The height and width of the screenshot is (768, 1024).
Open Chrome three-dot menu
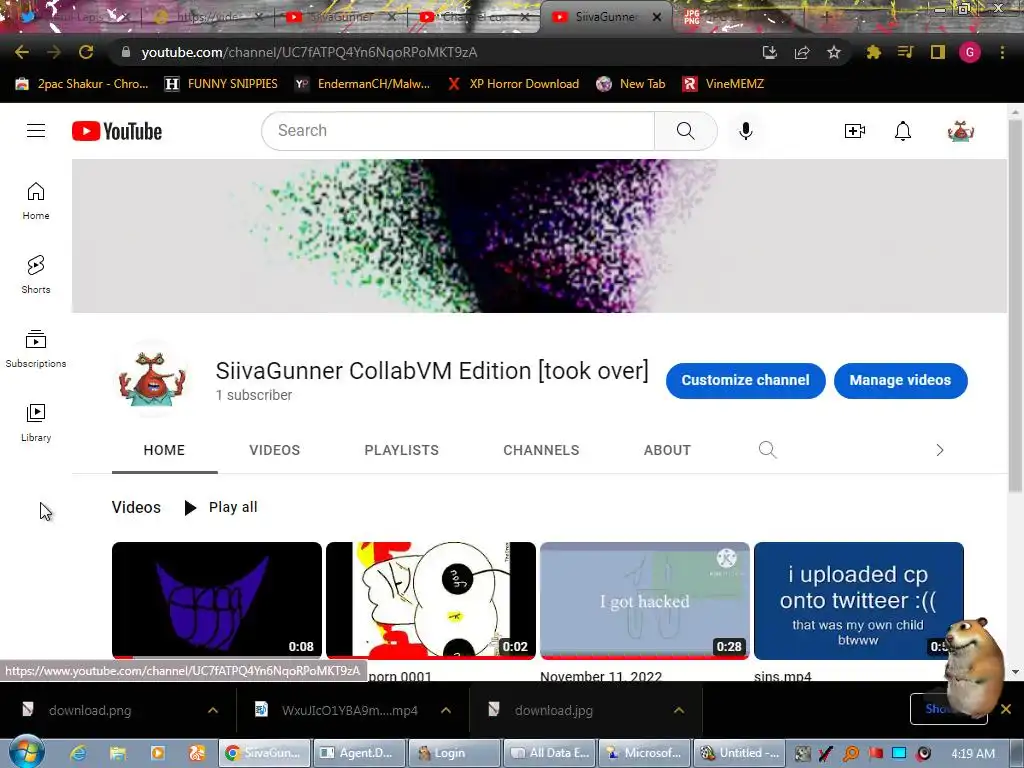(x=1002, y=52)
